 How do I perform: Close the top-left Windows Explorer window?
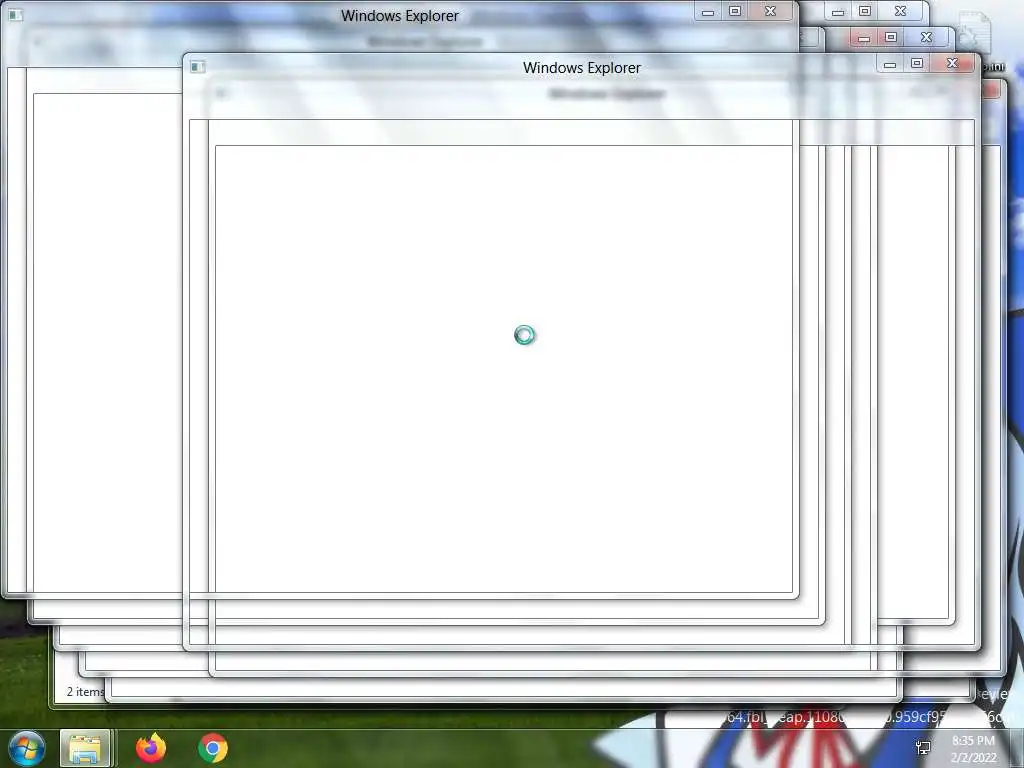[x=771, y=11]
